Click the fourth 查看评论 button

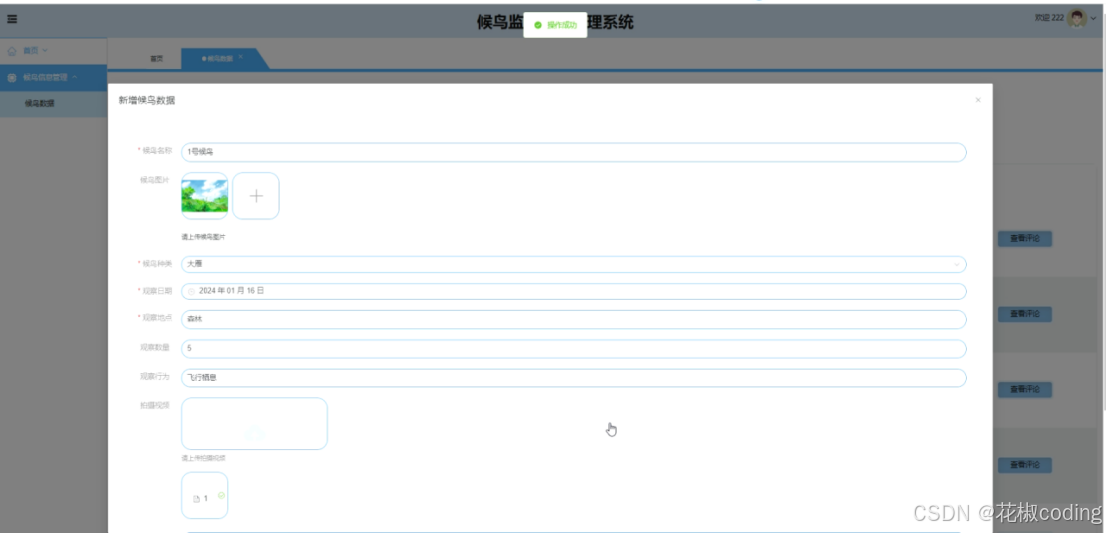click(1025, 465)
